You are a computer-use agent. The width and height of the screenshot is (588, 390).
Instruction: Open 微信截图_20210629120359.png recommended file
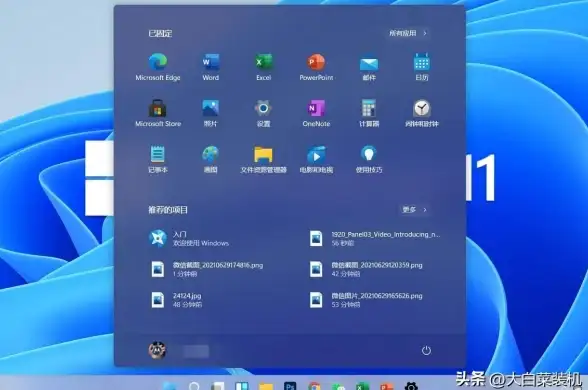[x=366, y=269]
